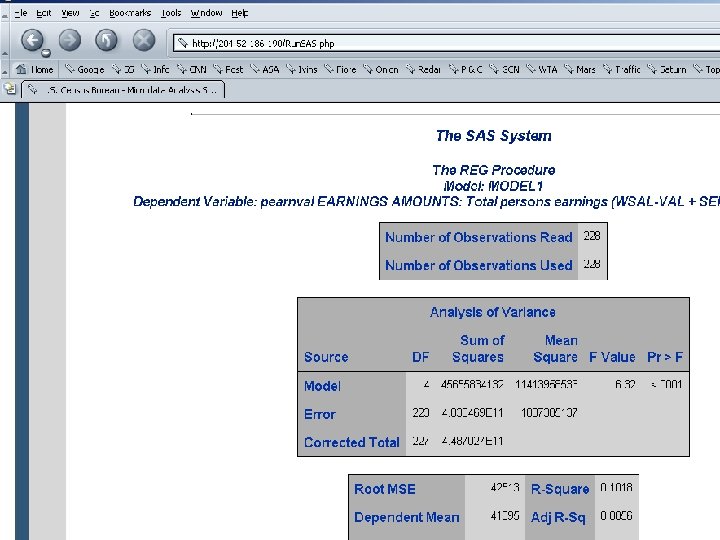Viewport: 720px width, 540px height.
Task: Open the Radar bookmark
Action: (423, 69)
